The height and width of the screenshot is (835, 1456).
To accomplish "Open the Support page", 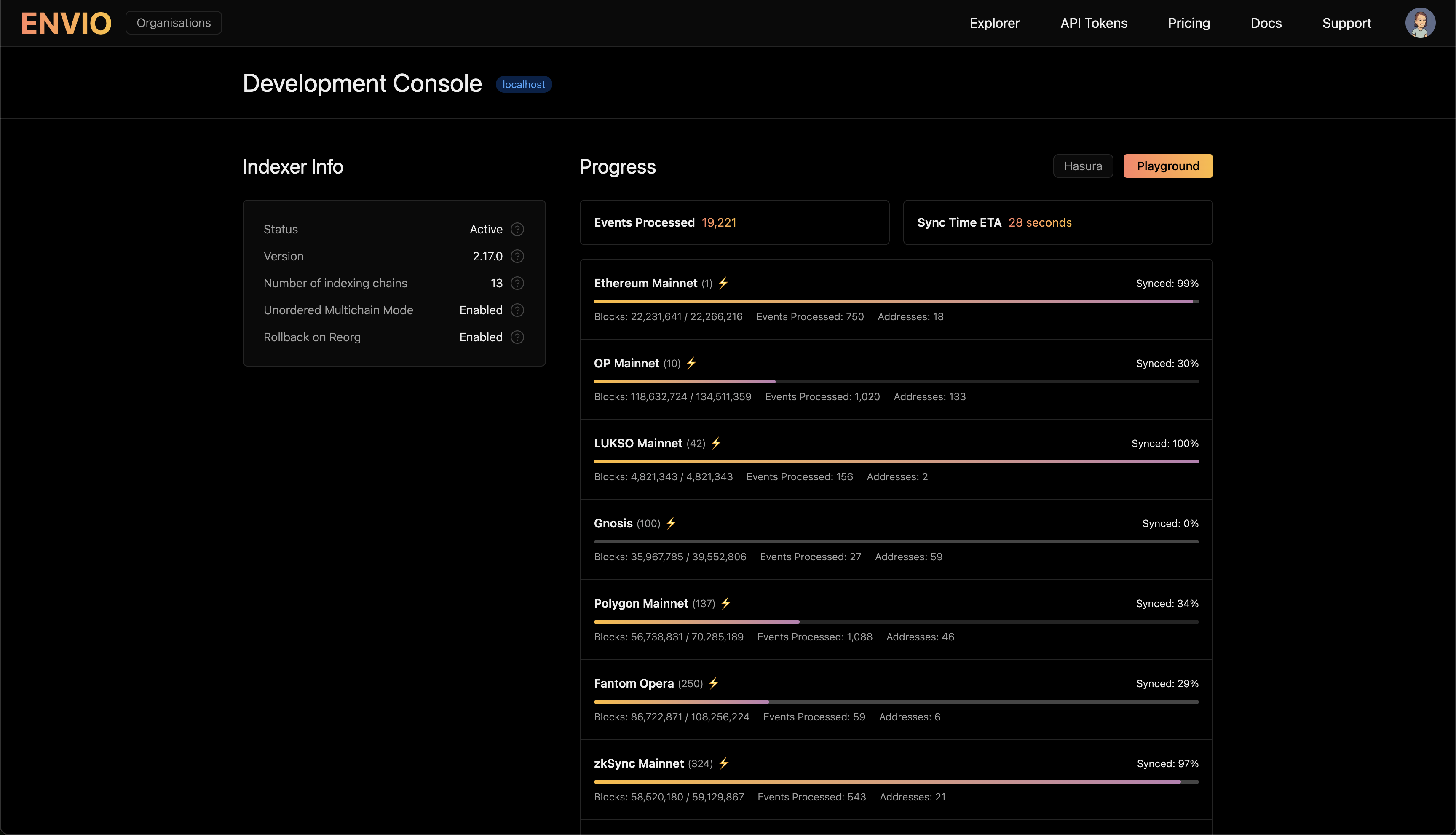I will pyautogui.click(x=1346, y=24).
